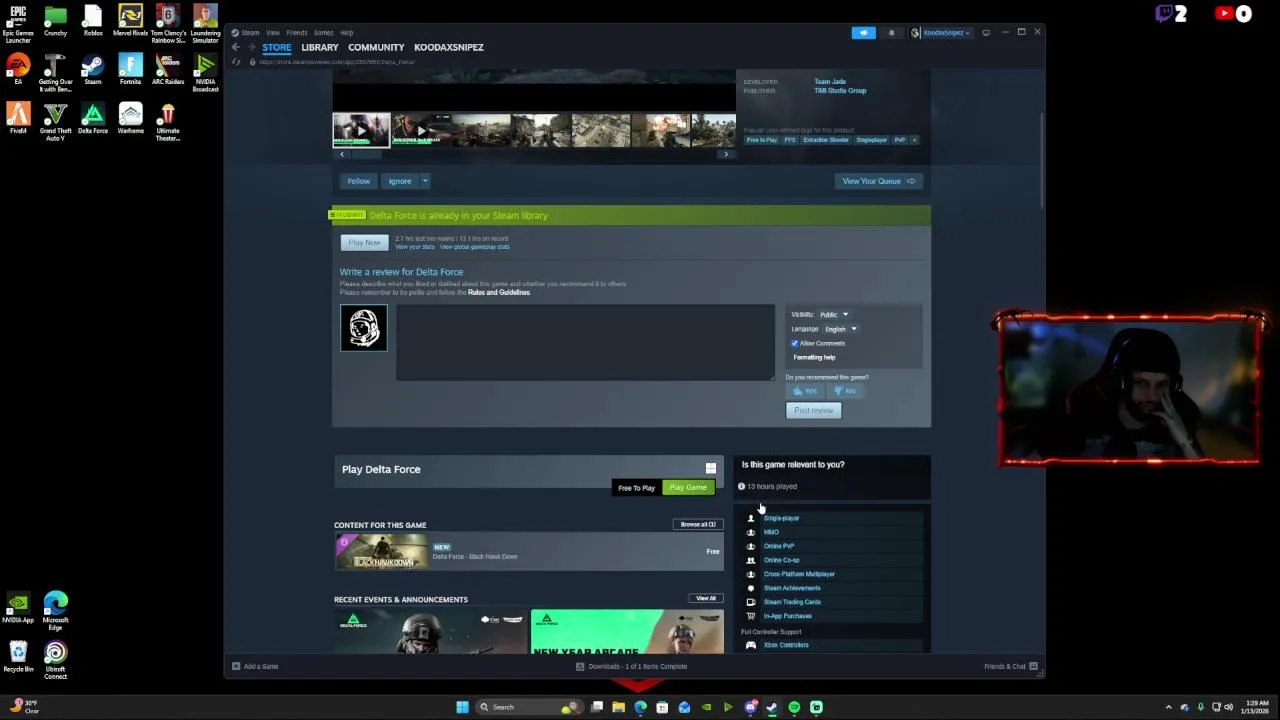Select the first video thumbnail

[361, 130]
